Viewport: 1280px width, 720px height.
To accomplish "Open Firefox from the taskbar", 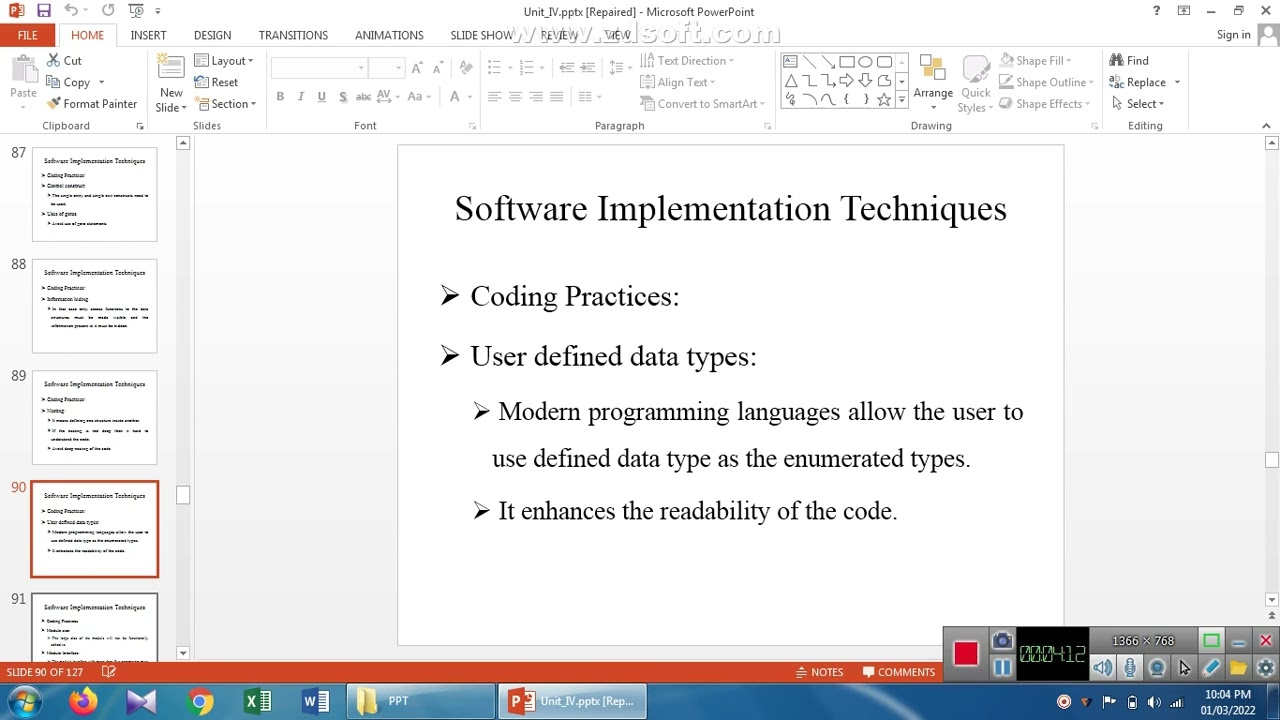I will tap(83, 701).
